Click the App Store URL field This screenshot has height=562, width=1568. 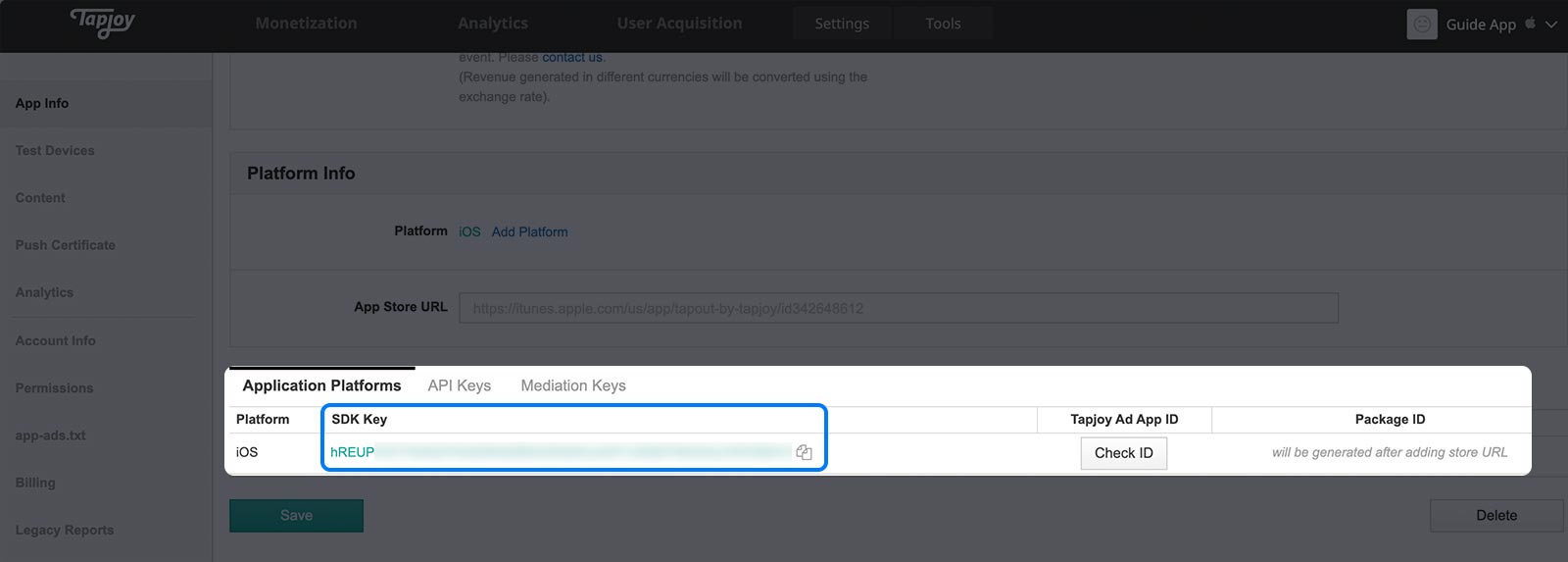899,308
